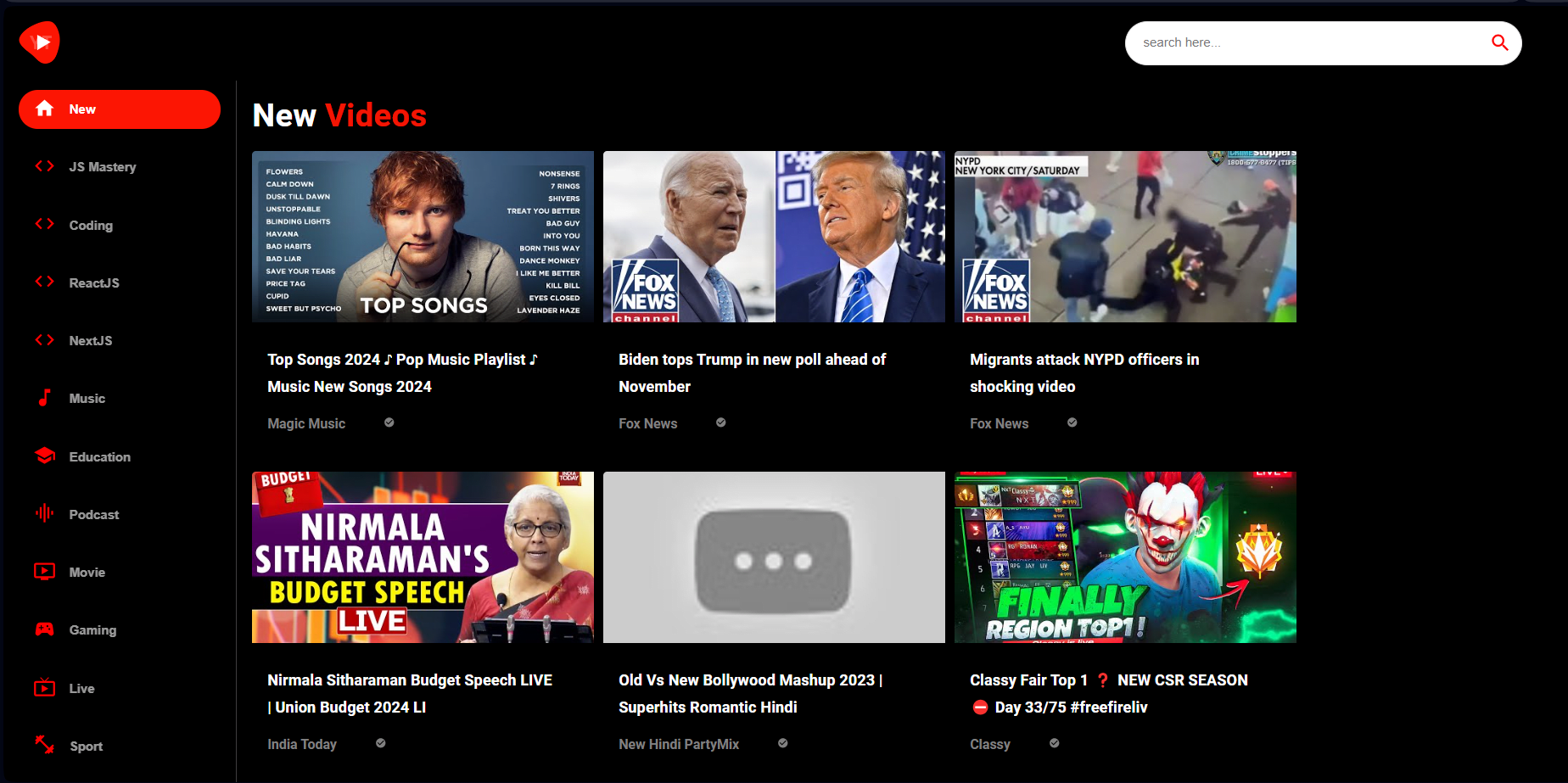Show the Podcast category
The image size is (1568, 783).
click(120, 514)
